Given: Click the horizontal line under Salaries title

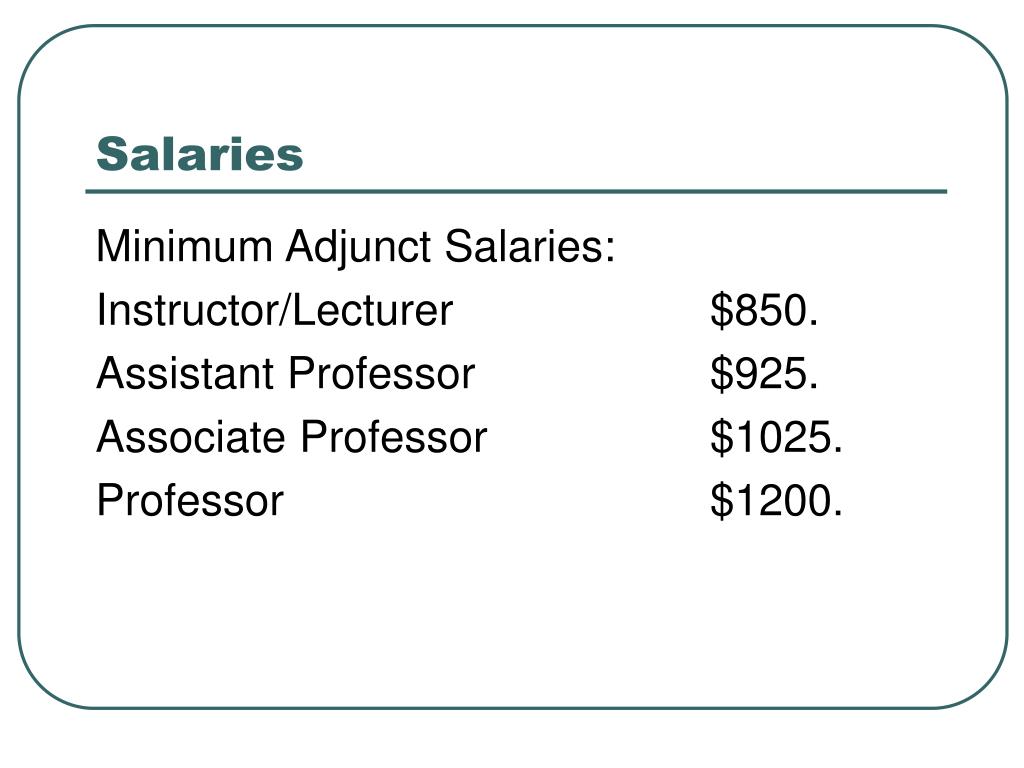Looking at the screenshot, I should [x=516, y=191].
